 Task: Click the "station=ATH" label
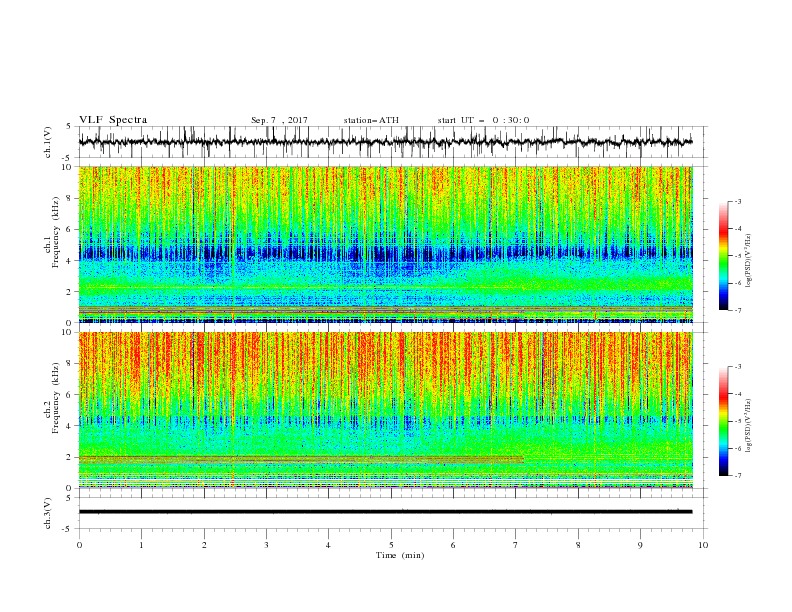click(371, 120)
